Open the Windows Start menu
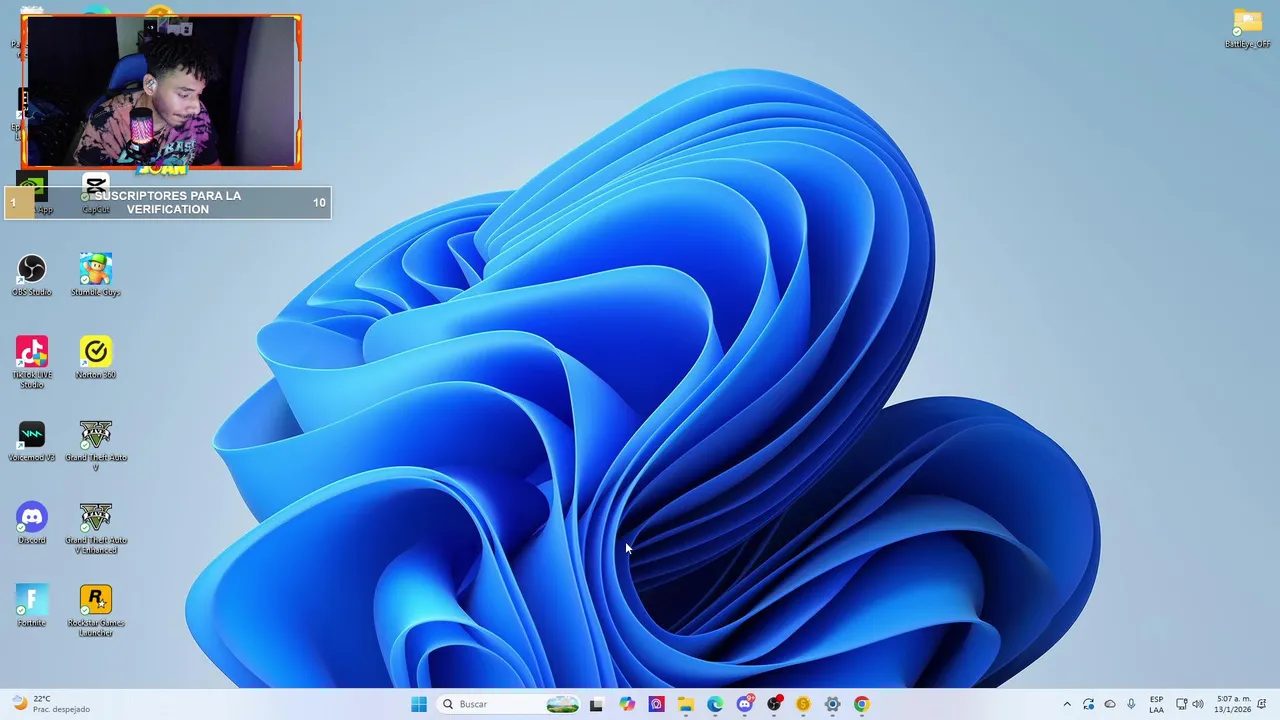 click(419, 704)
